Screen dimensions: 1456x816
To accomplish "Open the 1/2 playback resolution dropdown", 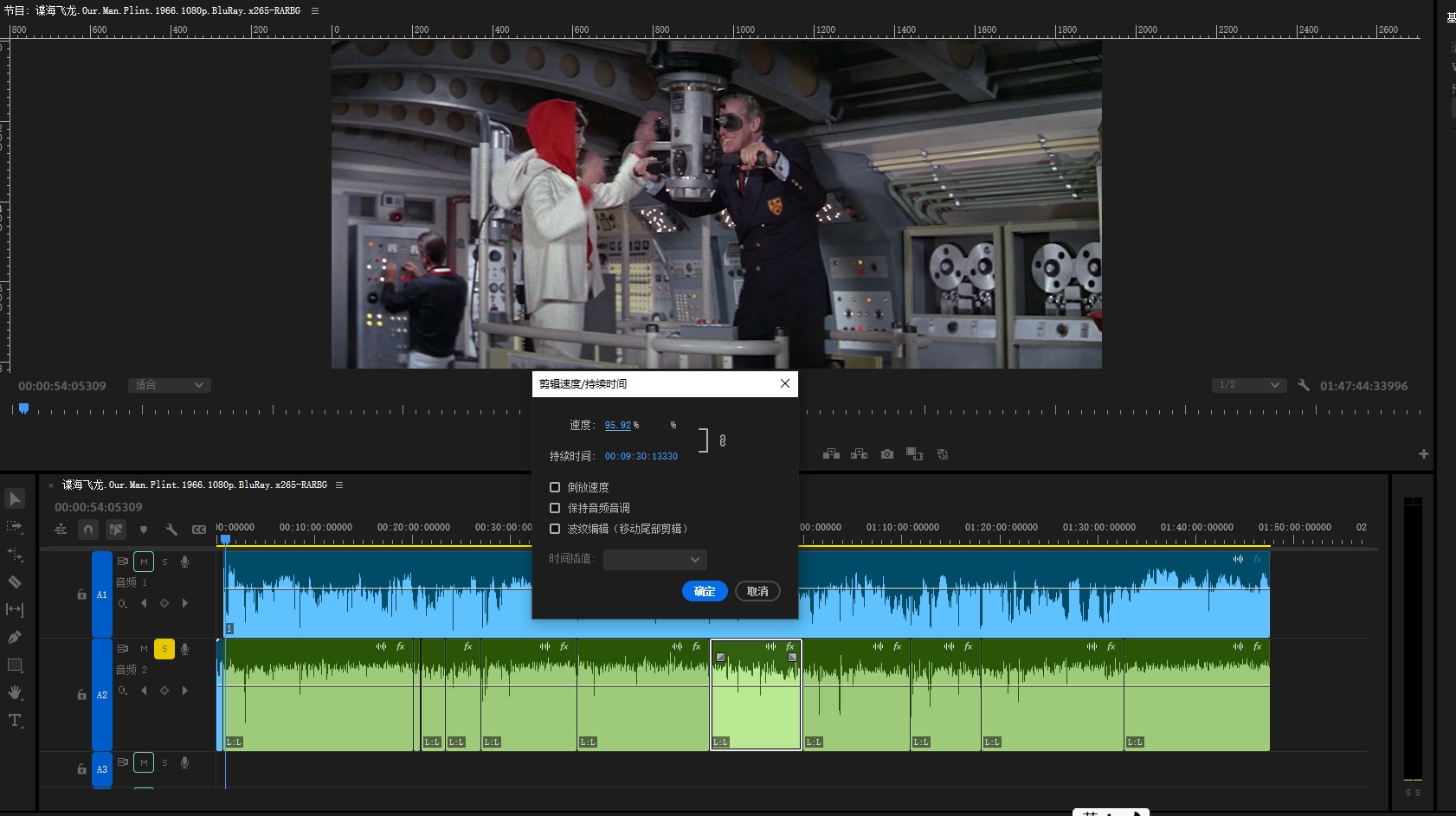I will (1248, 385).
